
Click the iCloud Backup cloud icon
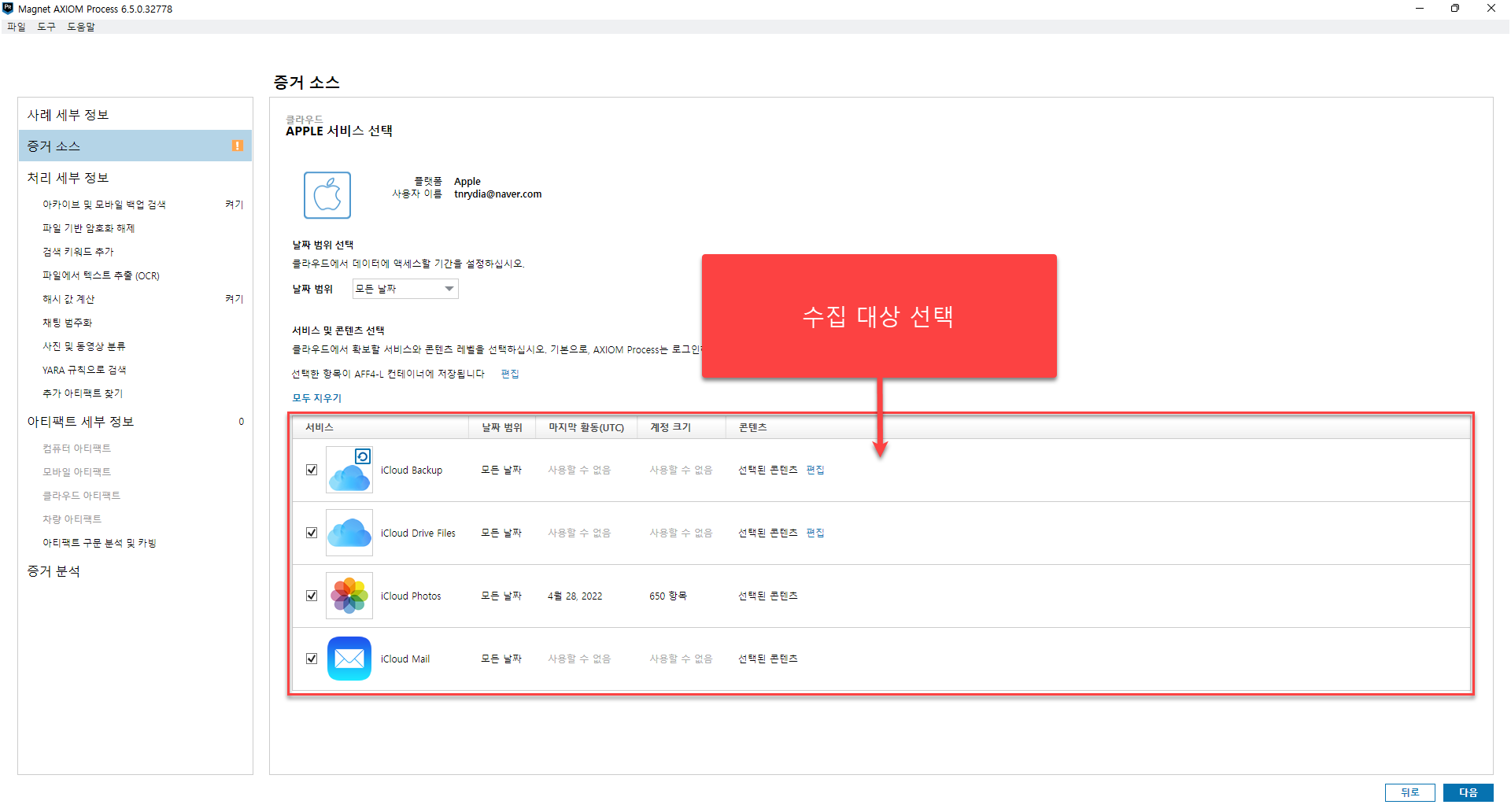click(x=349, y=471)
